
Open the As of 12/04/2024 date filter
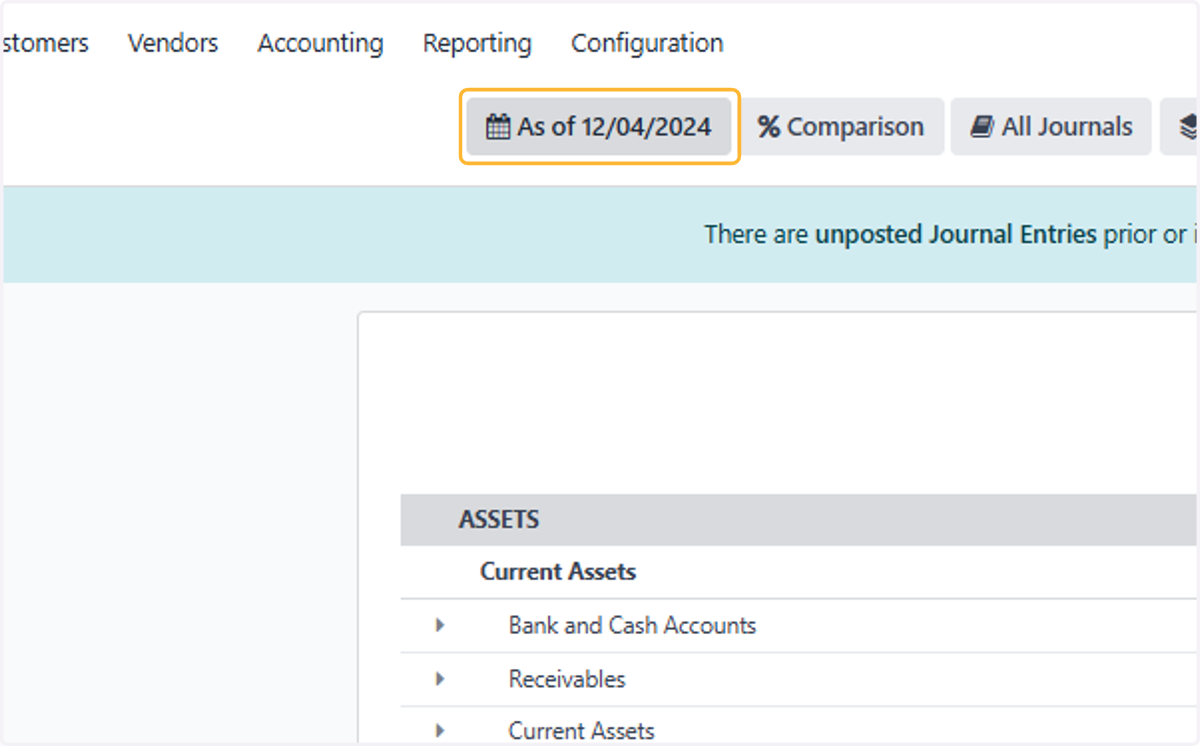(599, 127)
